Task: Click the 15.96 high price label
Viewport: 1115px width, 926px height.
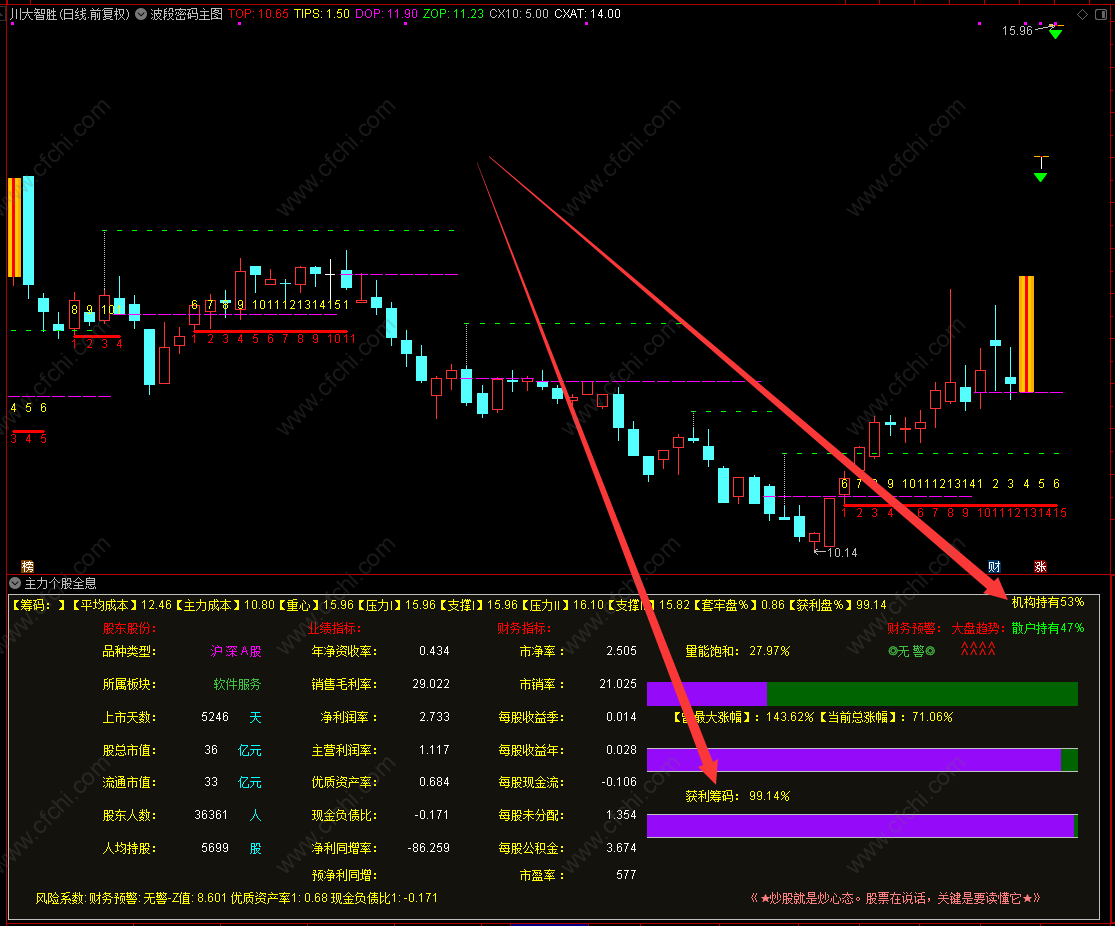Action: point(1017,31)
